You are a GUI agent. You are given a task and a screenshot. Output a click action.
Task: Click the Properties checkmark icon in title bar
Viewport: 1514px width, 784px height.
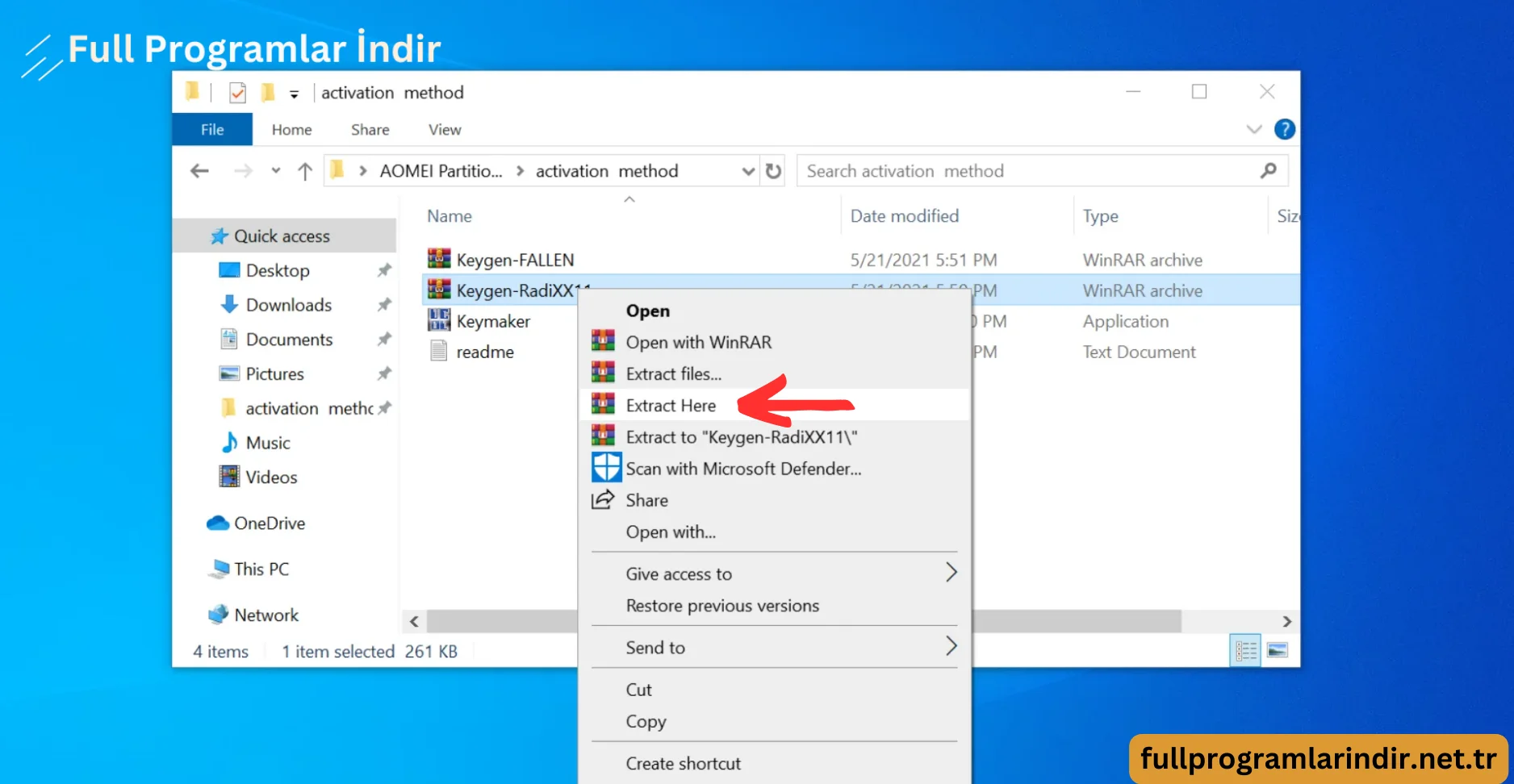coord(237,93)
